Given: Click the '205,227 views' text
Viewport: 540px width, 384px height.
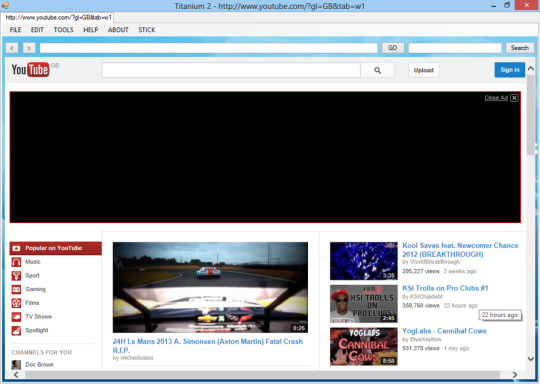Looking at the screenshot, I should tap(421, 271).
